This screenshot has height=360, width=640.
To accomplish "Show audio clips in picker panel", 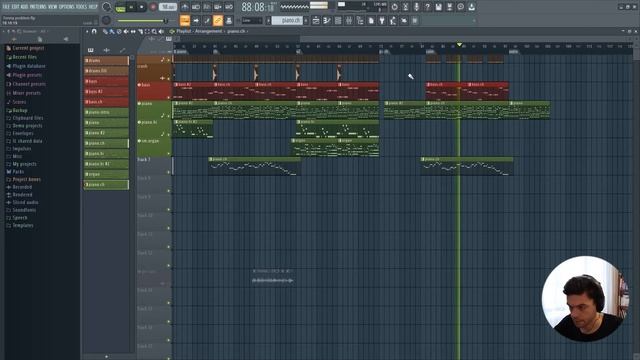I will tap(107, 50).
